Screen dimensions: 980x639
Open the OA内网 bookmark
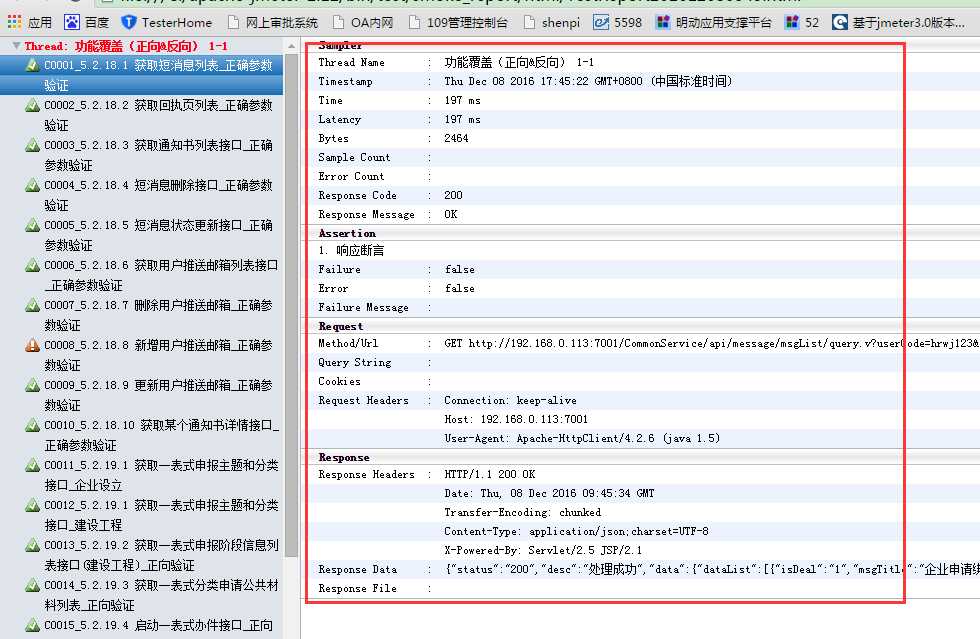[x=363, y=23]
